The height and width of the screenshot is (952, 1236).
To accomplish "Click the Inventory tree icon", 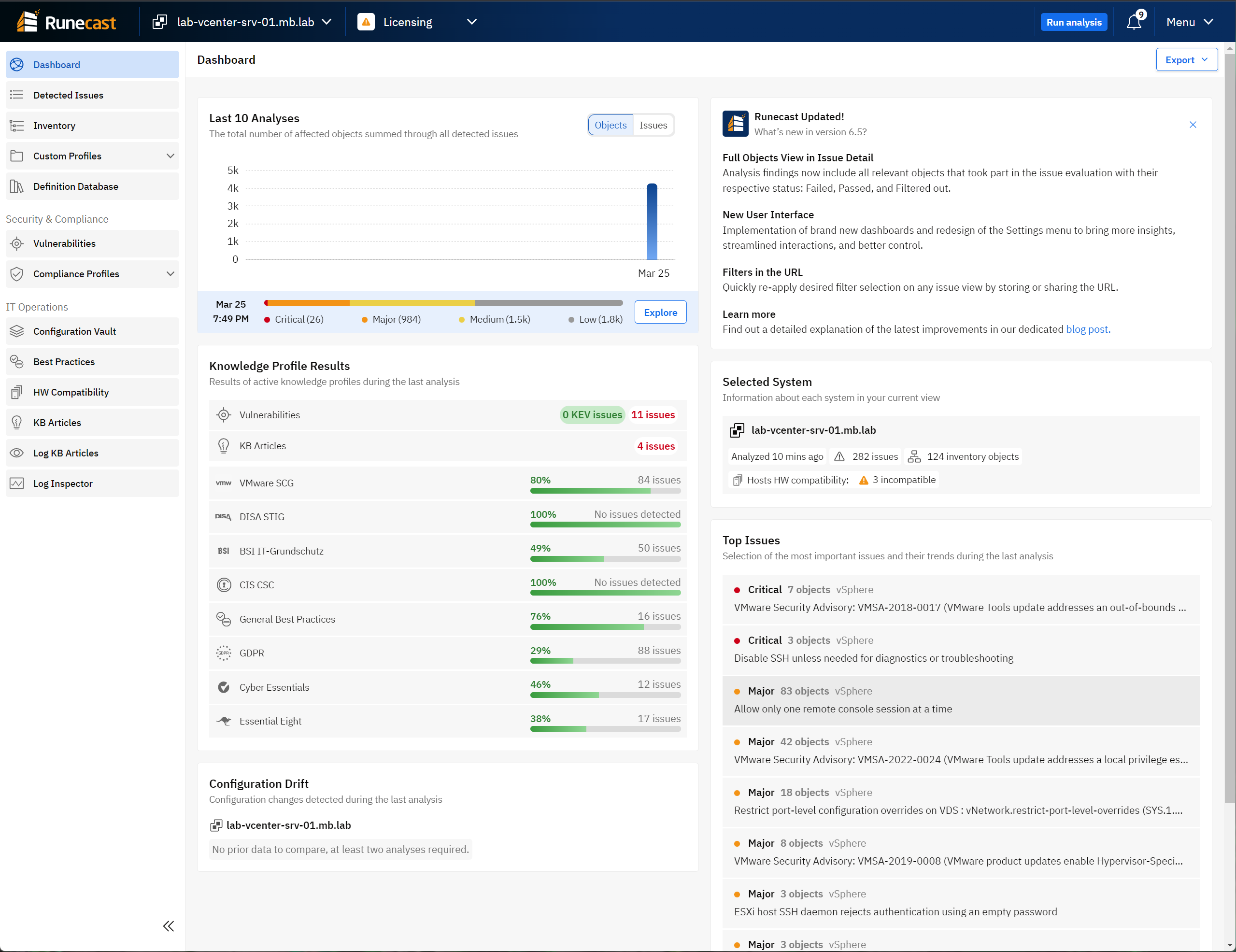I will [17, 126].
